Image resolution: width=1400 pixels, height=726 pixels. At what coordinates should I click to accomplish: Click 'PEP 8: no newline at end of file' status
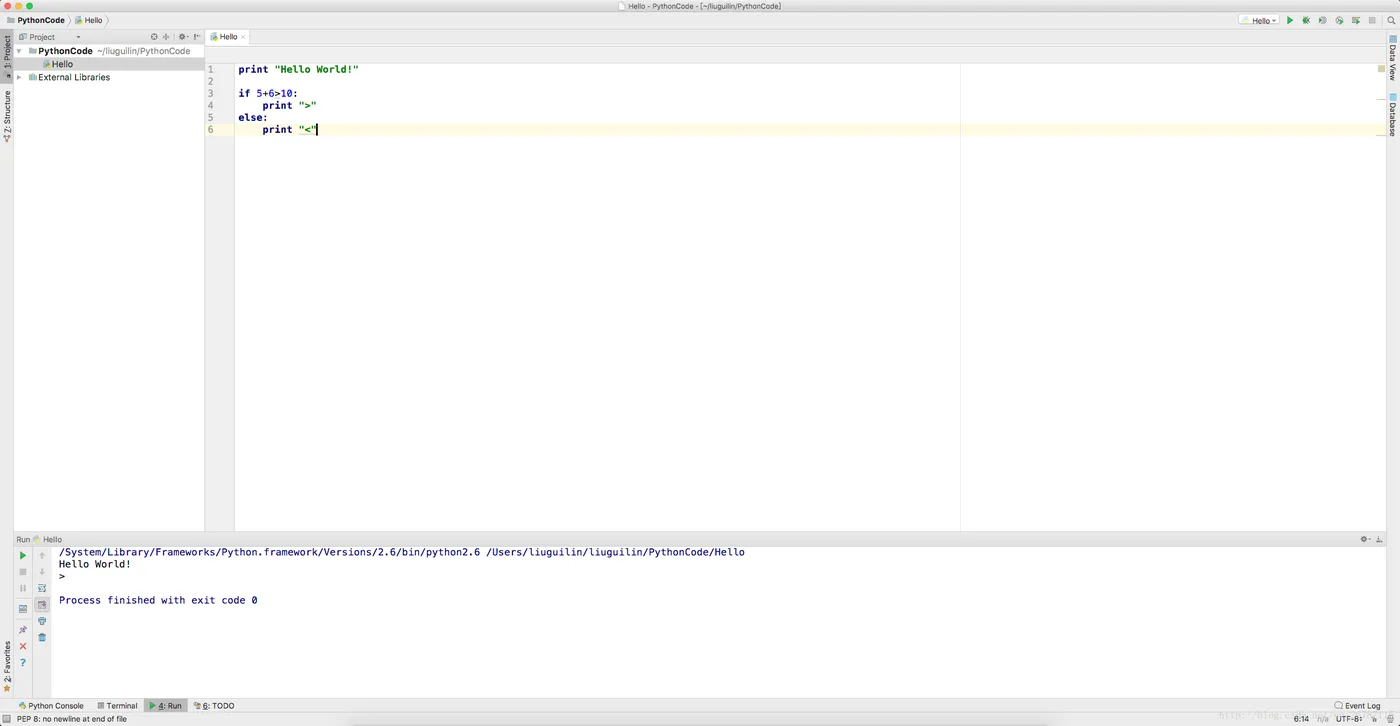coord(72,719)
